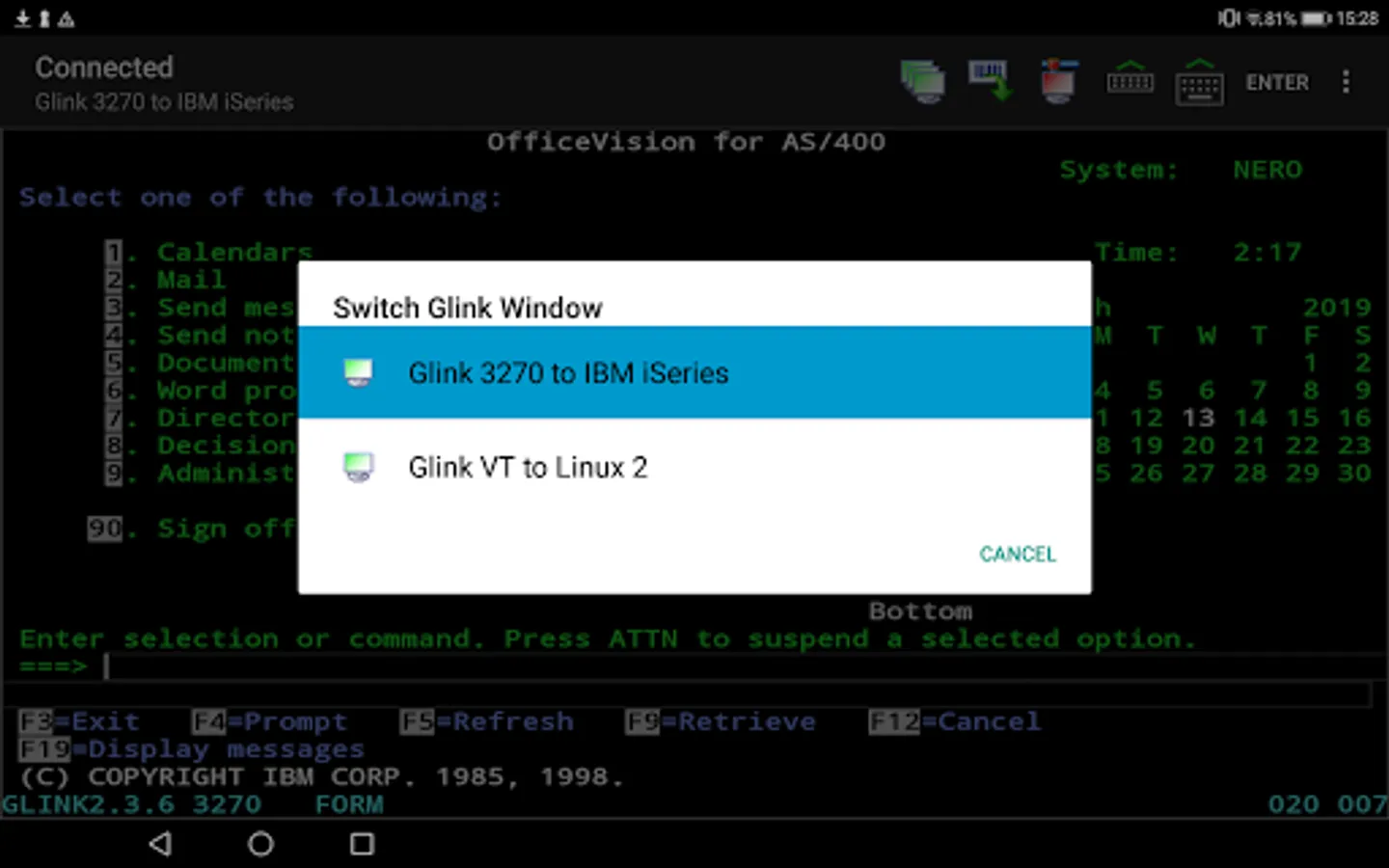Tap the 'NERO' system name
This screenshot has width=1389, height=868.
tap(1267, 170)
